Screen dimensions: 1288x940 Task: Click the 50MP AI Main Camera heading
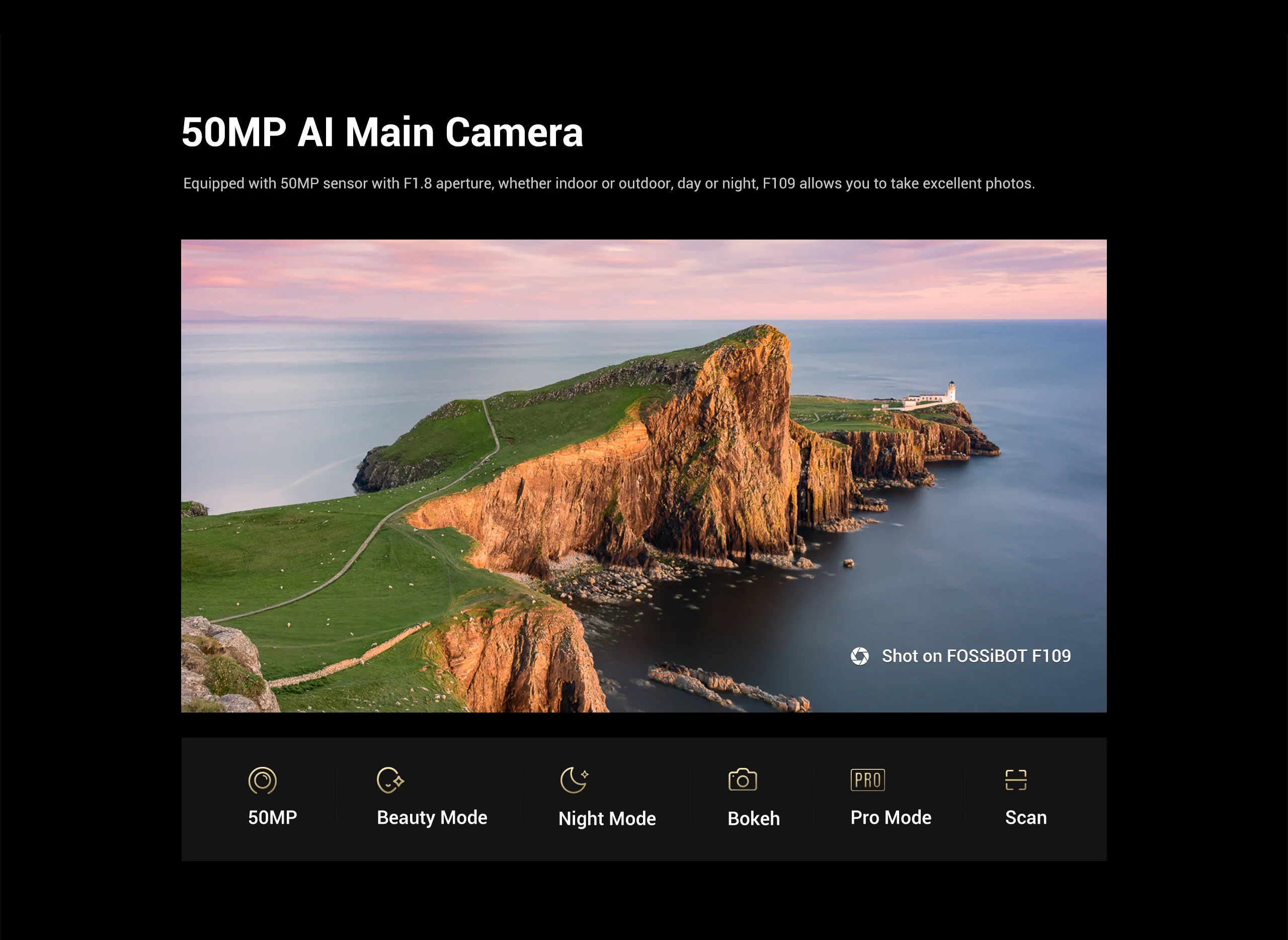[382, 132]
